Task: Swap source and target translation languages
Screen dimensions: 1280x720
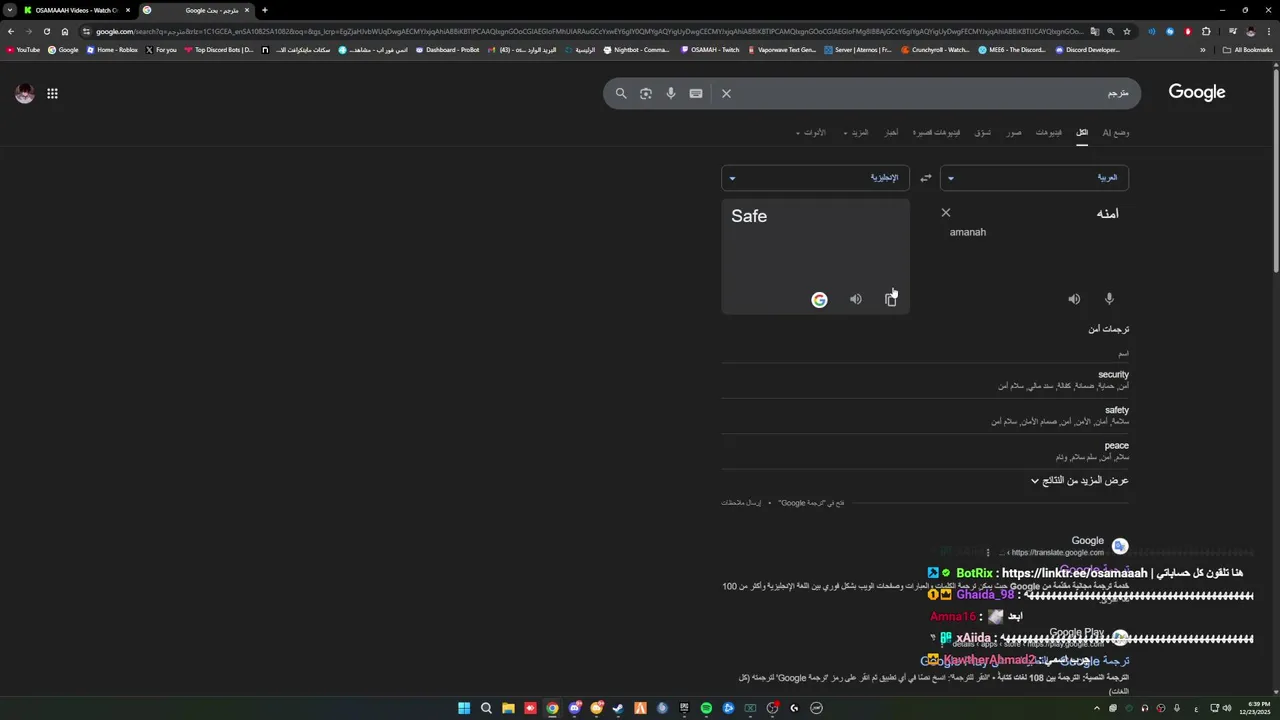Action: pos(925,178)
